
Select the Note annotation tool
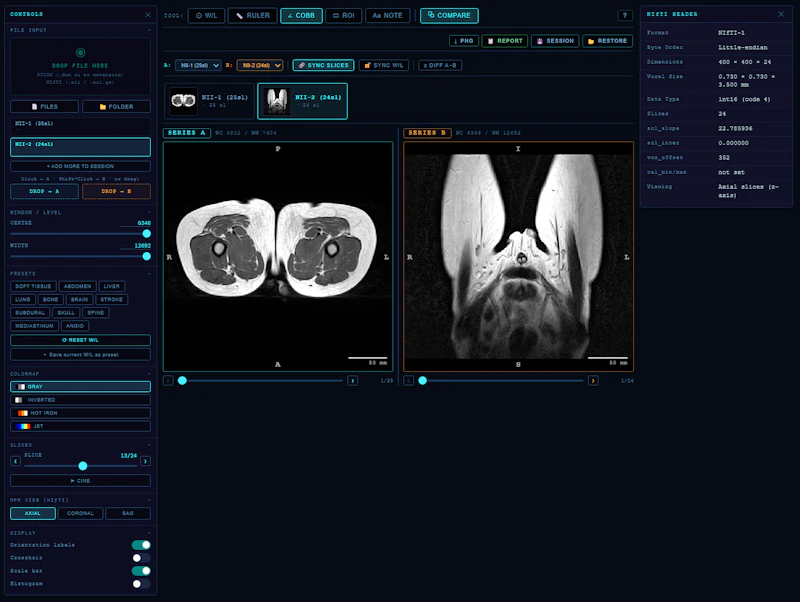(387, 16)
